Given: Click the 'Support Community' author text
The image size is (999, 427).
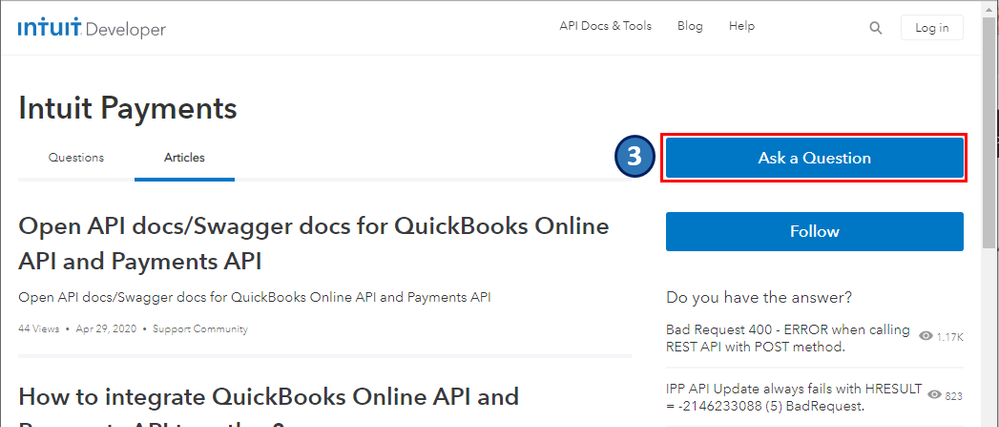Looking at the screenshot, I should [200, 329].
